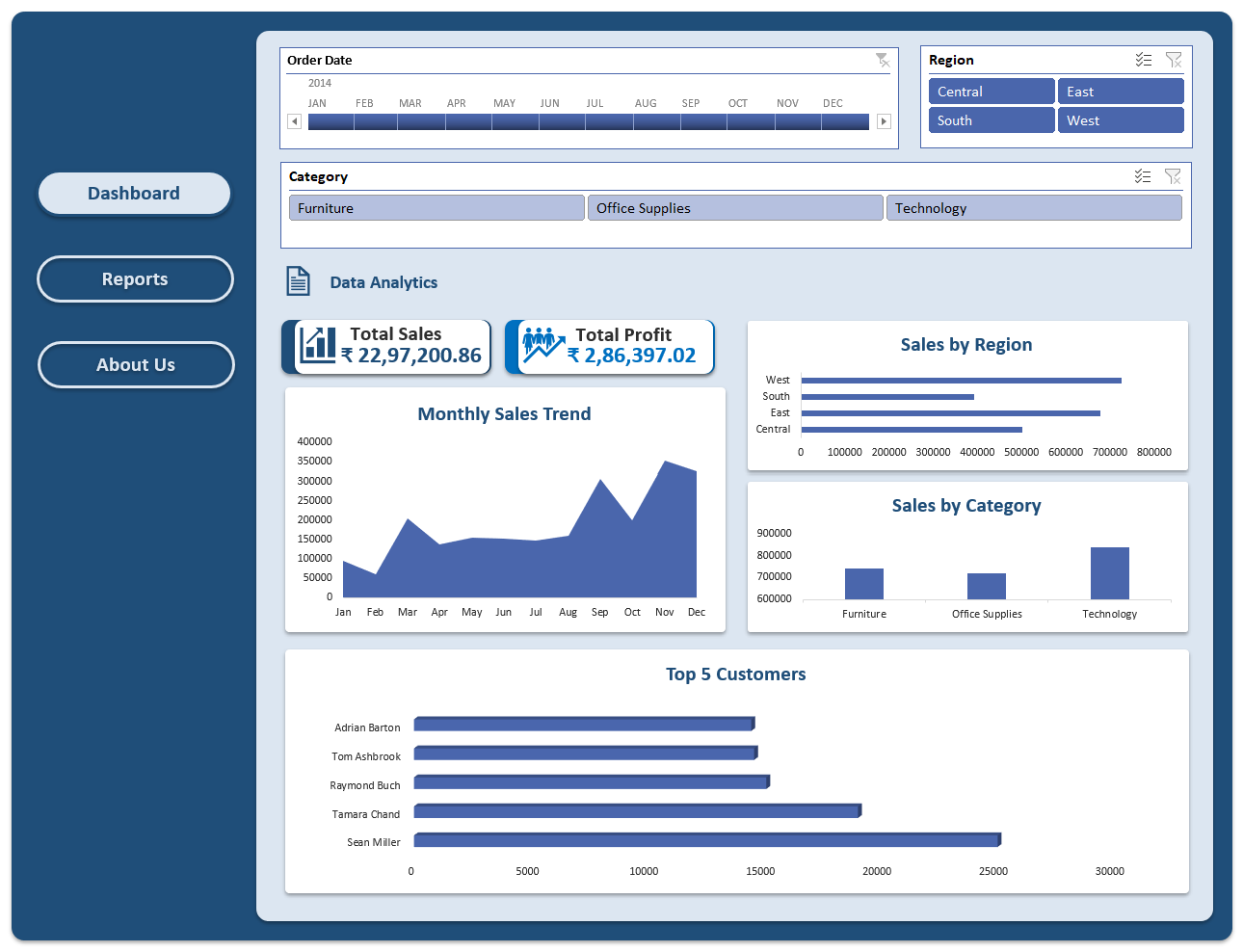Click the right scroll arrow on the timeline
The height and width of the screenshot is (952, 1243).
(x=884, y=121)
